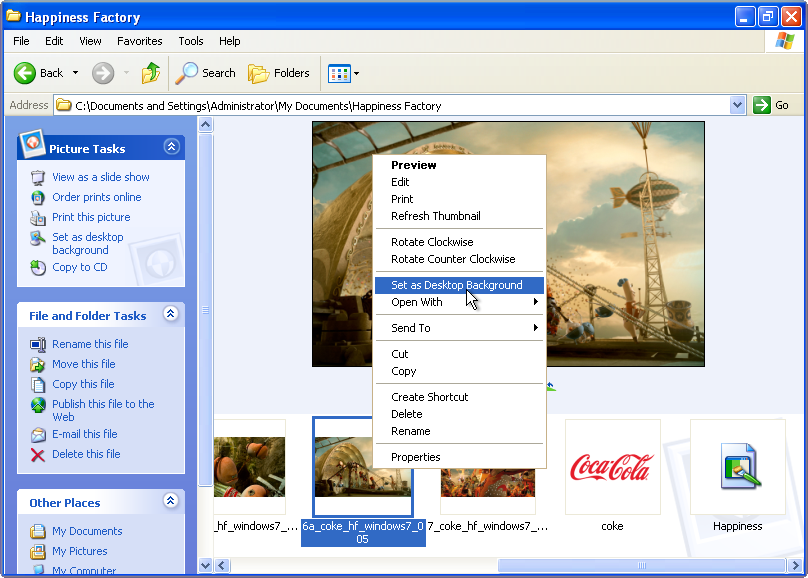This screenshot has width=808, height=578.
Task: Click the Copy to CD icon in Picture Tasks
Action: 38,267
